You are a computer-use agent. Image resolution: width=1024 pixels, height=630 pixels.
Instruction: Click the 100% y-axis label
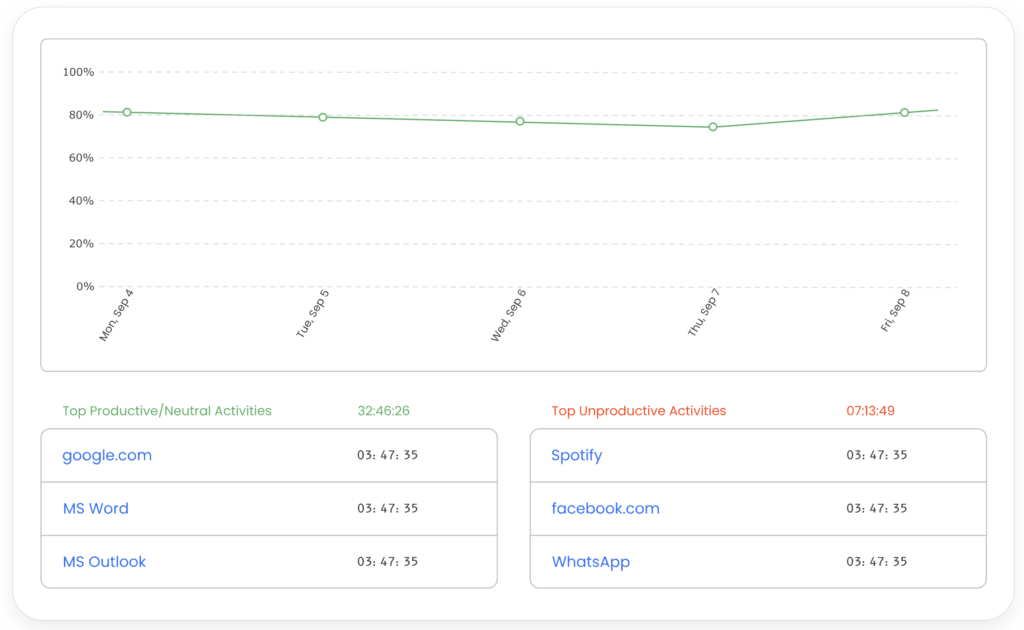coord(78,72)
